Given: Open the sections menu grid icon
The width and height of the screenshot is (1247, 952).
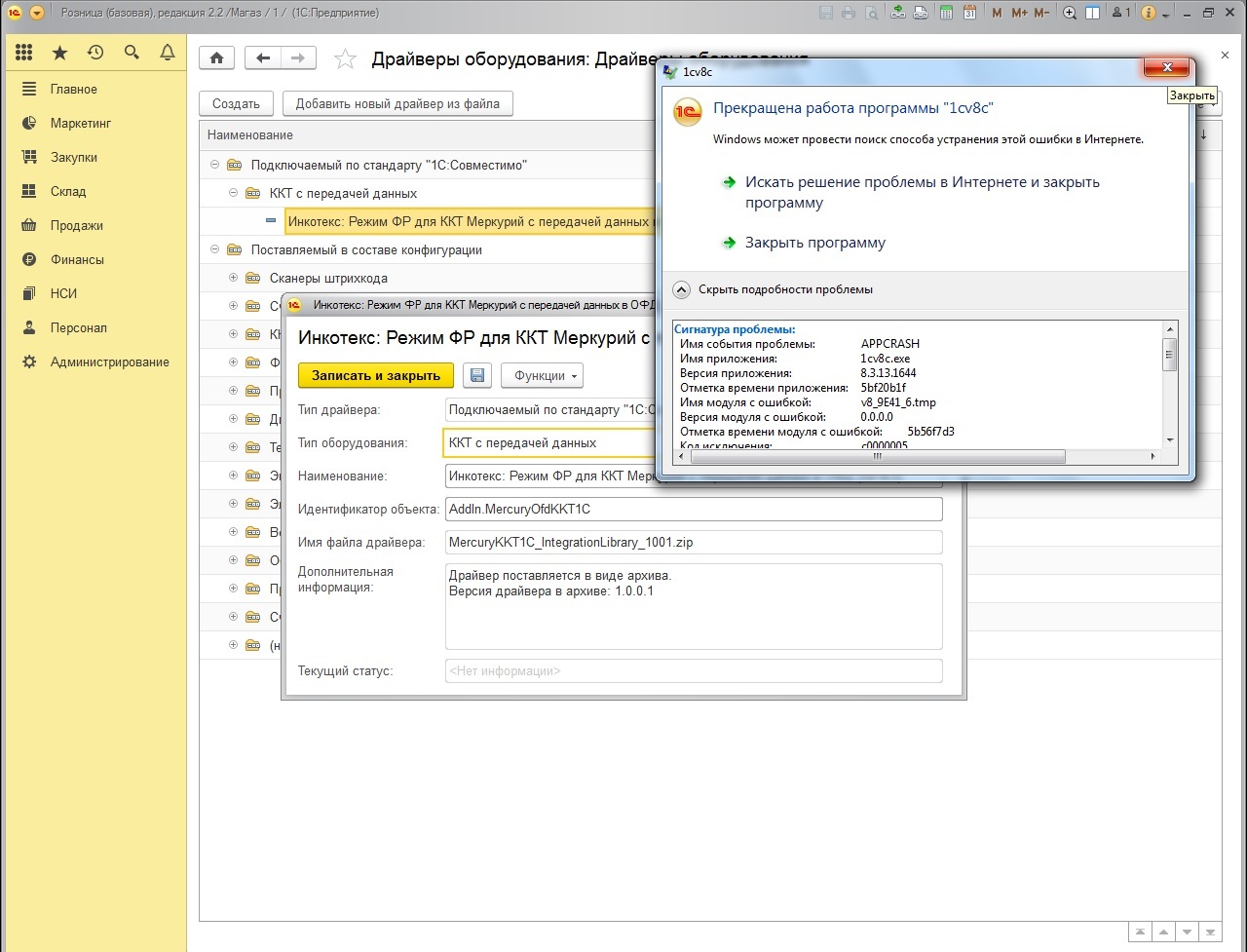Looking at the screenshot, I should (x=24, y=53).
